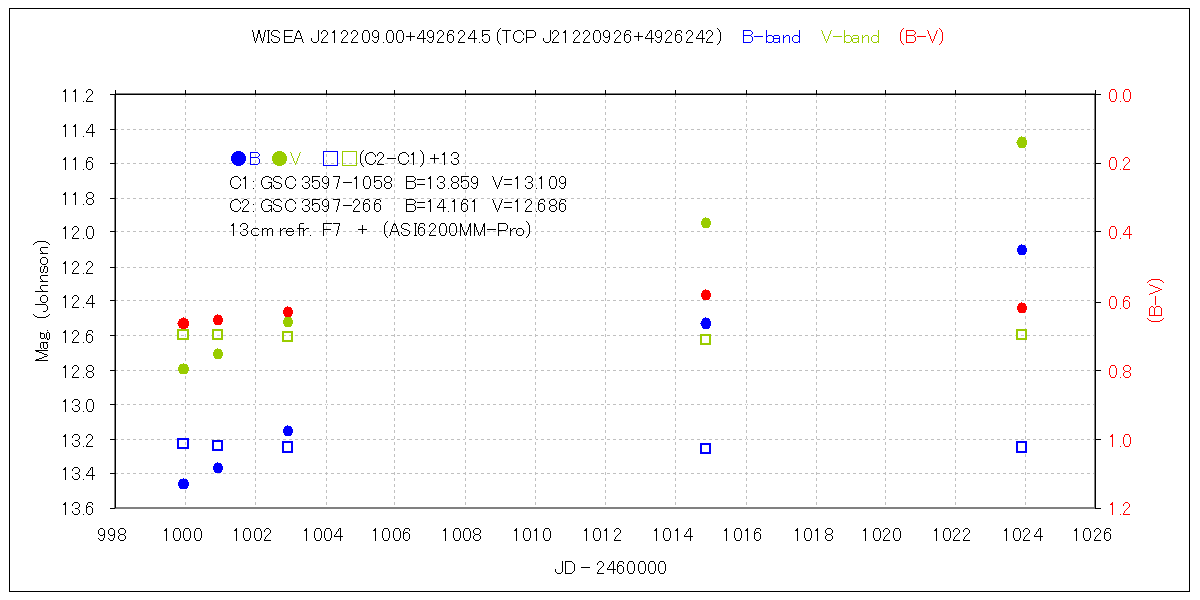
Task: Select the green V-band circle at JD 1015
Action: (706, 223)
